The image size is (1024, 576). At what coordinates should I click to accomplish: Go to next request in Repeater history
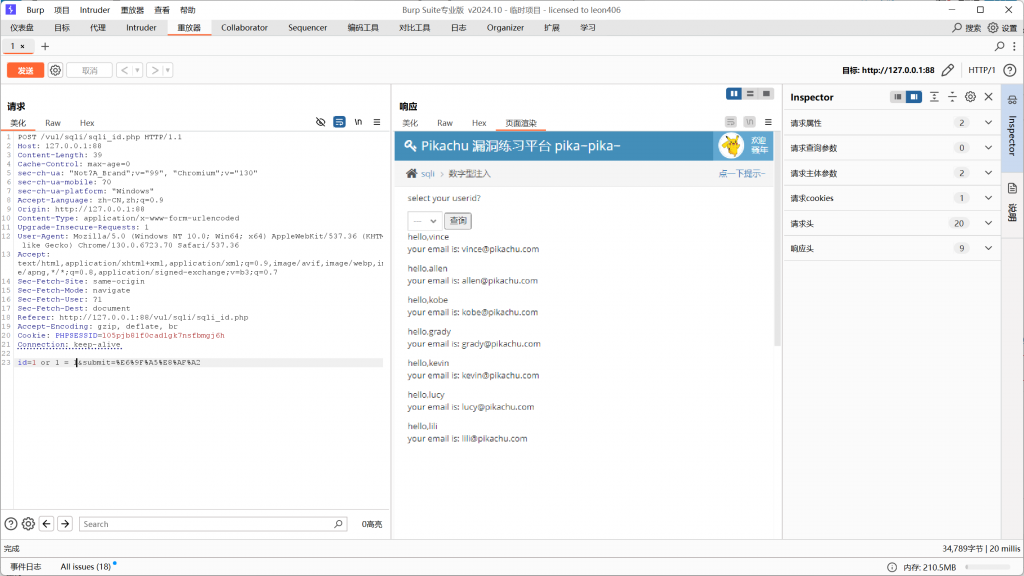(x=154, y=71)
